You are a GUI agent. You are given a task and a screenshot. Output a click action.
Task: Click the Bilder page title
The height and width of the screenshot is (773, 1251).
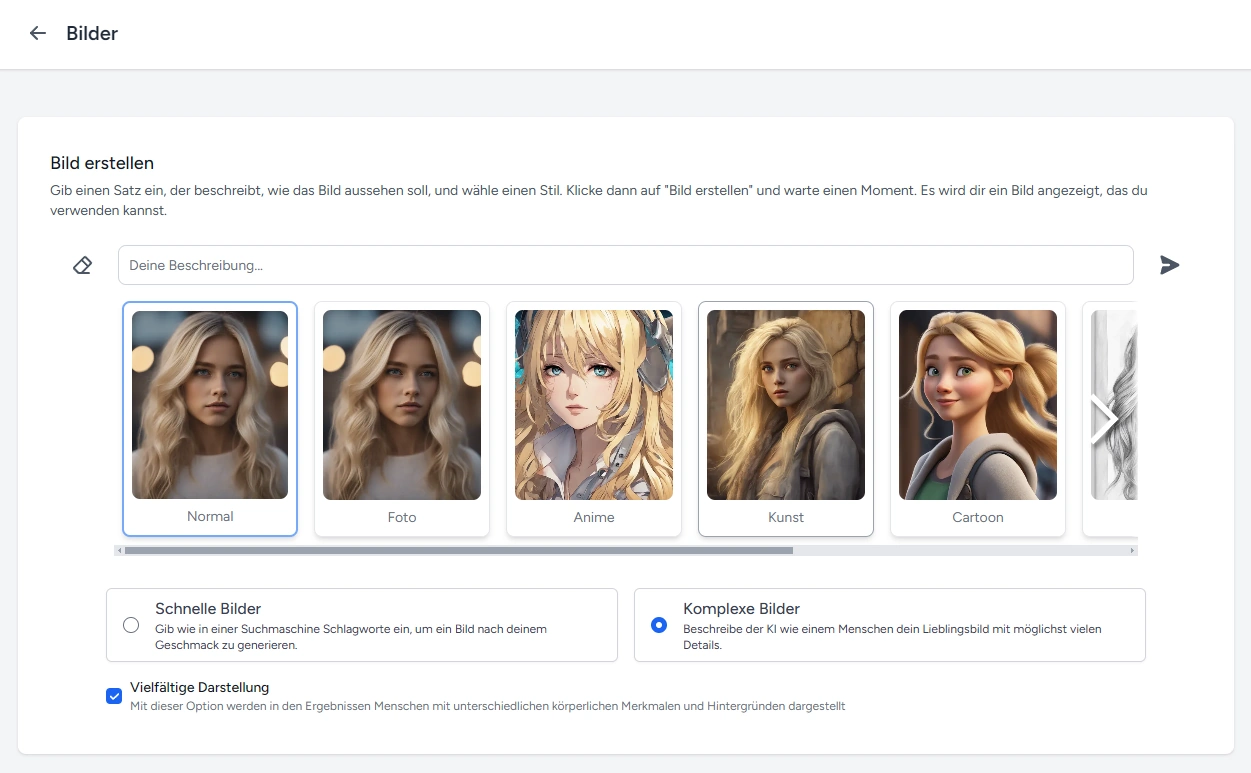(x=92, y=33)
